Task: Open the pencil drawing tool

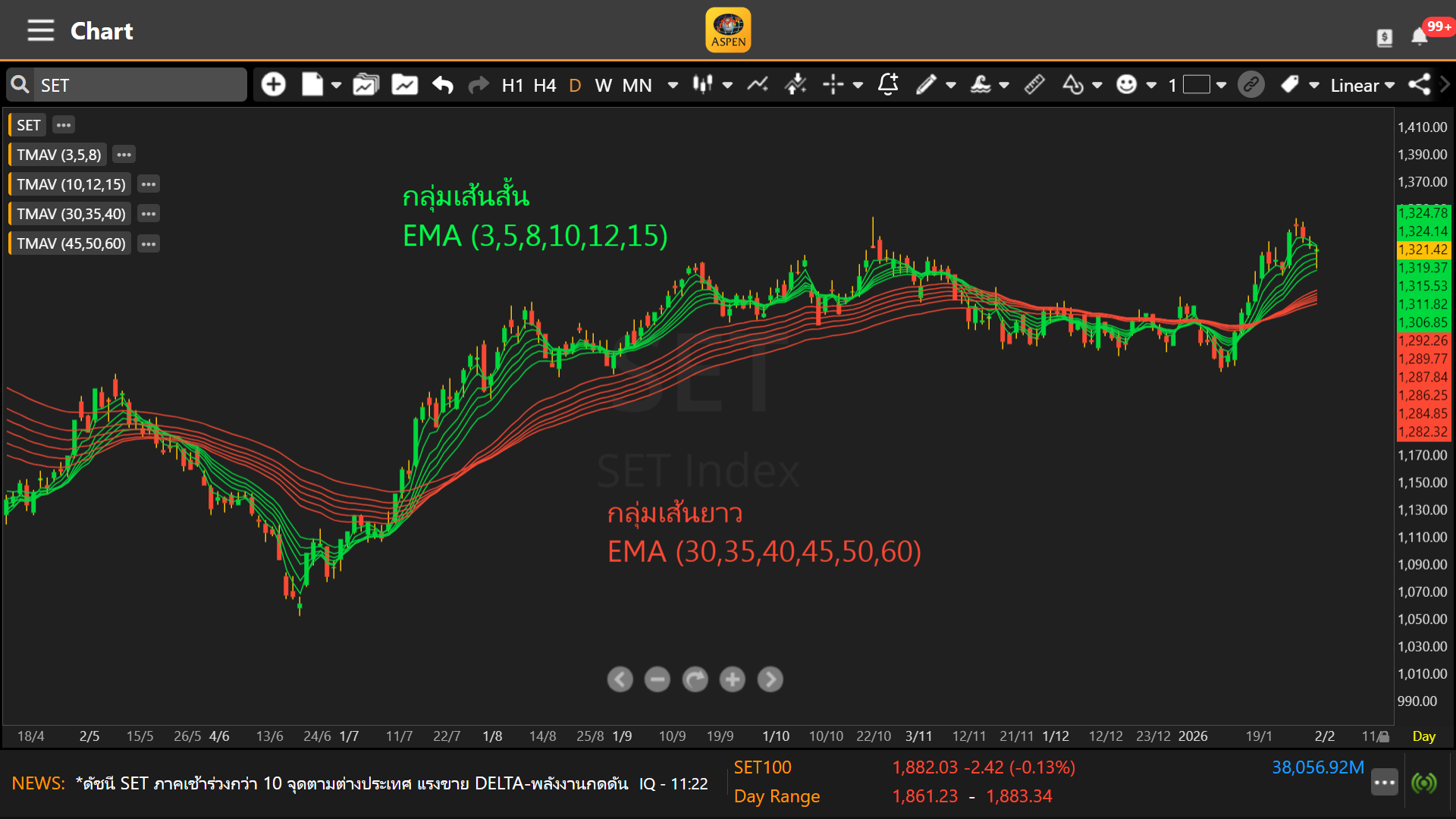Action: tap(926, 85)
